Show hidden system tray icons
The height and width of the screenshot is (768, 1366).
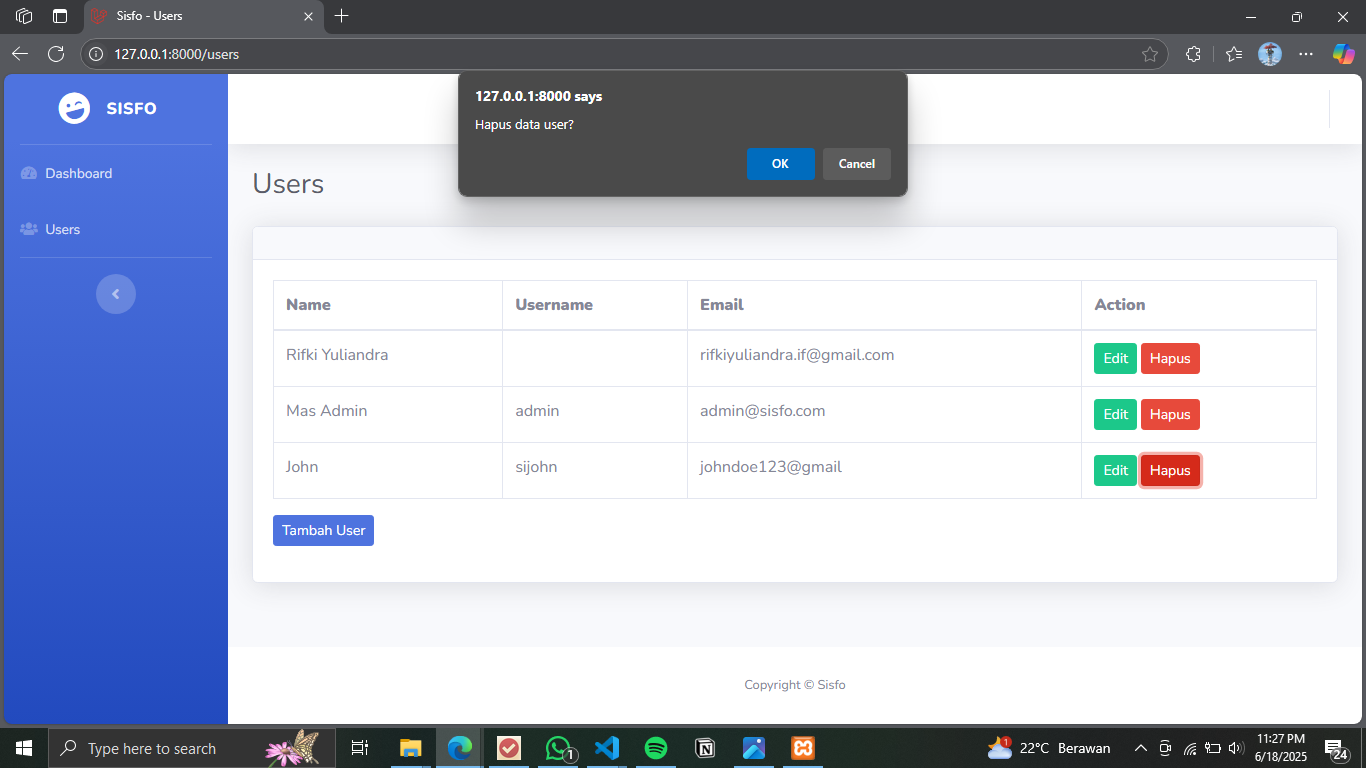click(1140, 748)
